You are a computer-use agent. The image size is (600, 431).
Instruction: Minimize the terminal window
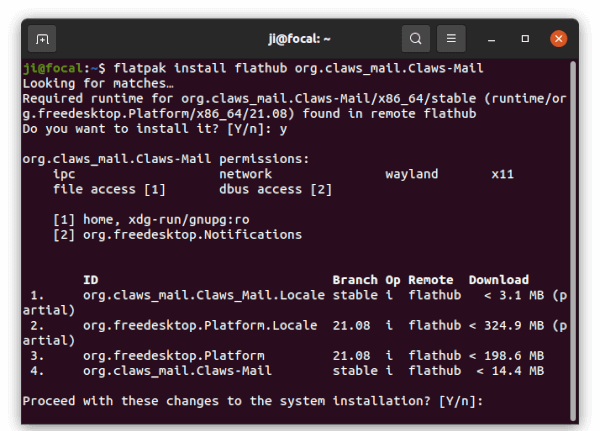492,39
